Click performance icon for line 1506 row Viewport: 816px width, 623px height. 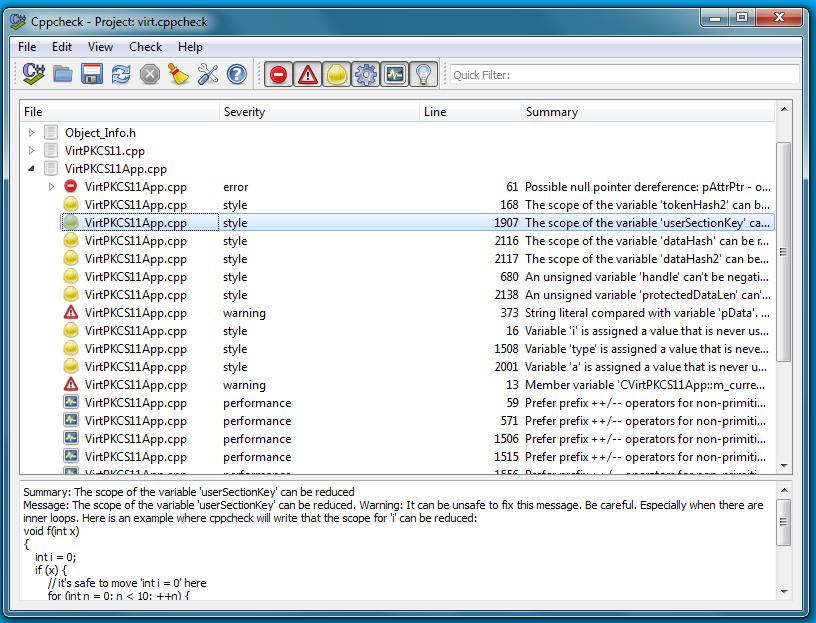[71, 439]
